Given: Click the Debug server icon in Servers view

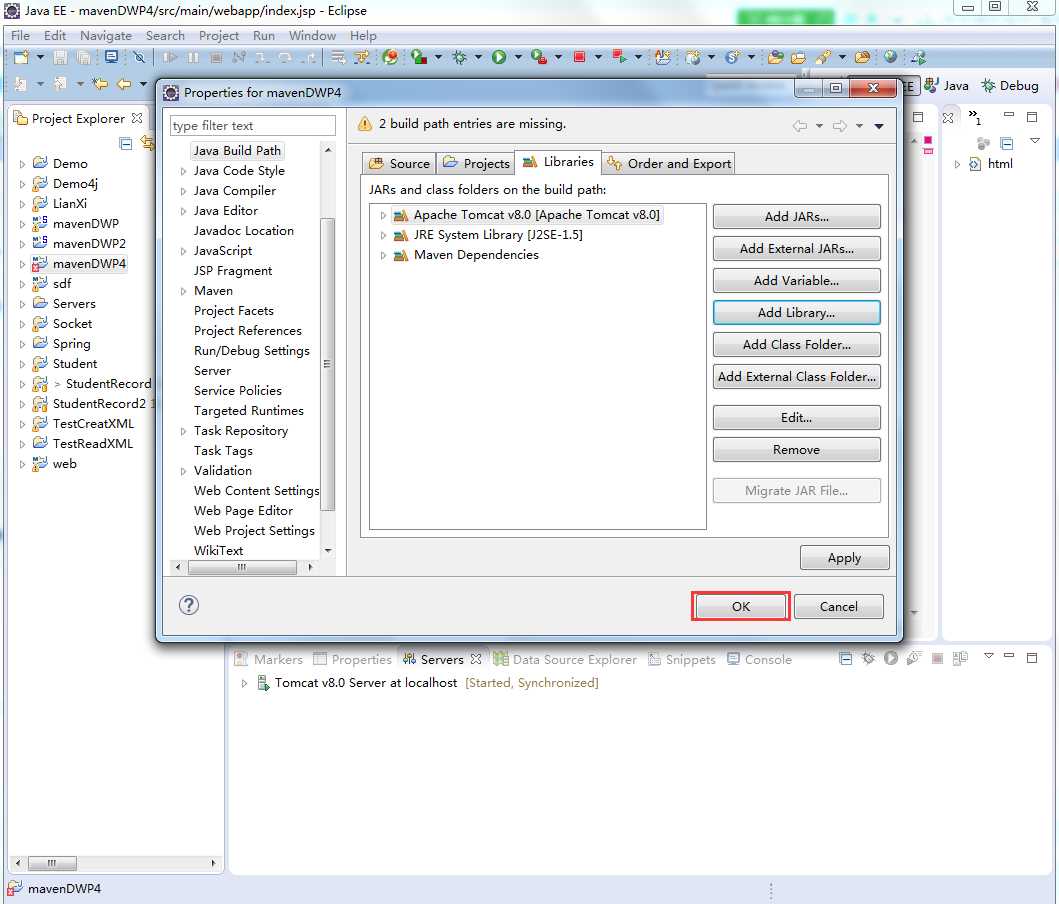Looking at the screenshot, I should pyautogui.click(x=868, y=658).
